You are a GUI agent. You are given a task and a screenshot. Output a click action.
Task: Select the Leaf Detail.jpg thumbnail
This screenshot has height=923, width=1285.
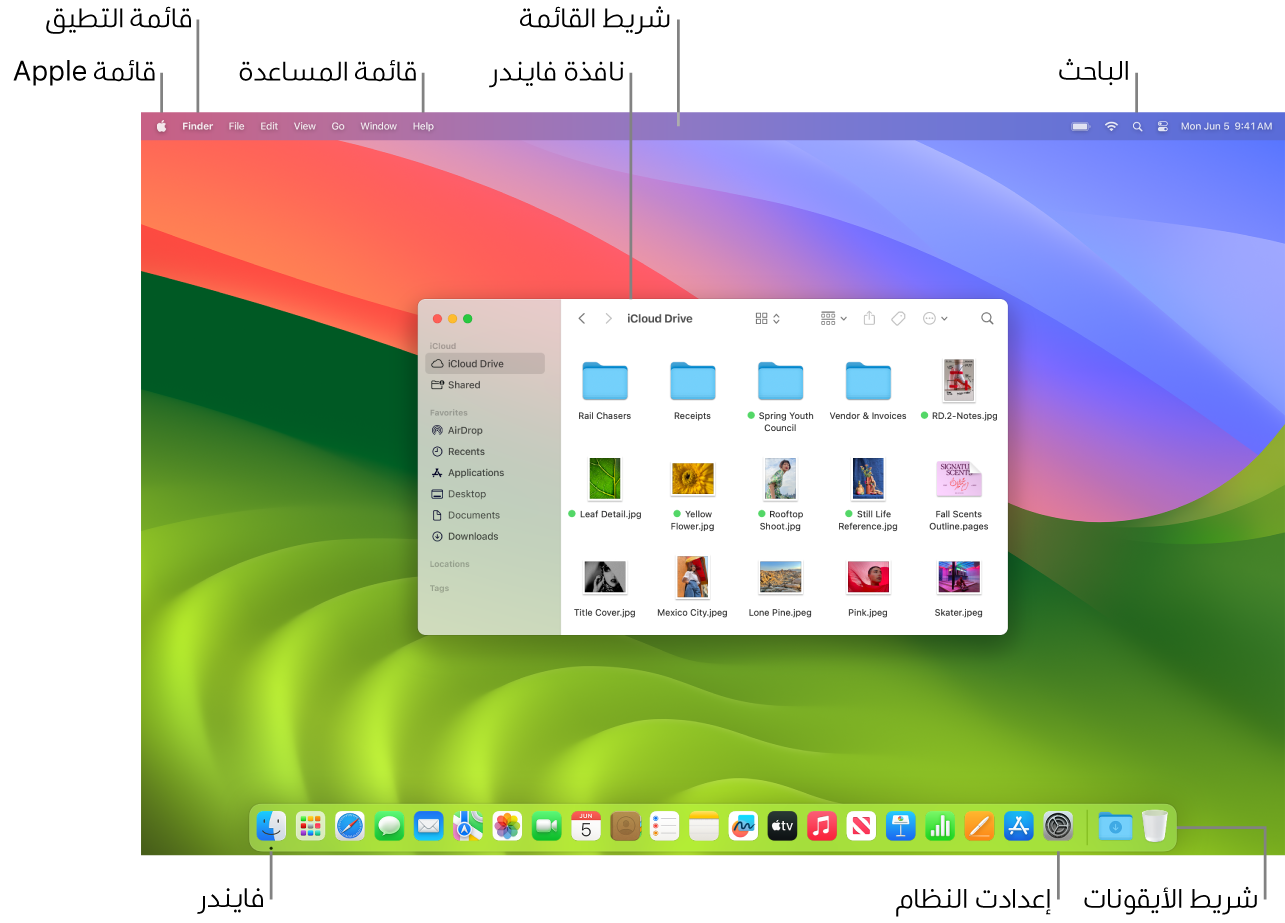coord(605,478)
